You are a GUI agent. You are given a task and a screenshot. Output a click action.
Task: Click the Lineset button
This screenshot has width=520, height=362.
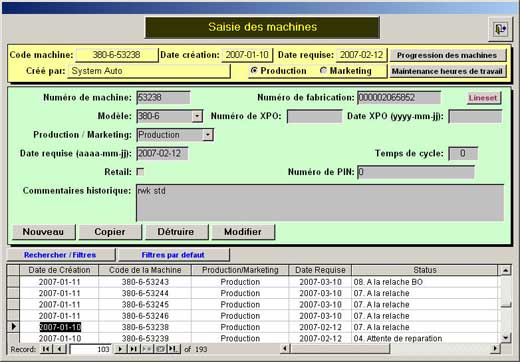pos(483,98)
